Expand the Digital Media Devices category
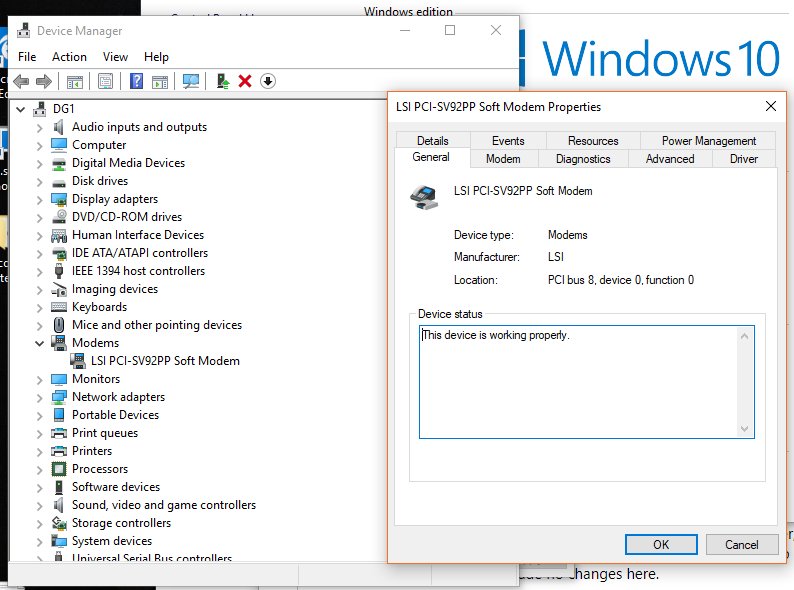Viewport: 794px width, 590px height. [39, 163]
